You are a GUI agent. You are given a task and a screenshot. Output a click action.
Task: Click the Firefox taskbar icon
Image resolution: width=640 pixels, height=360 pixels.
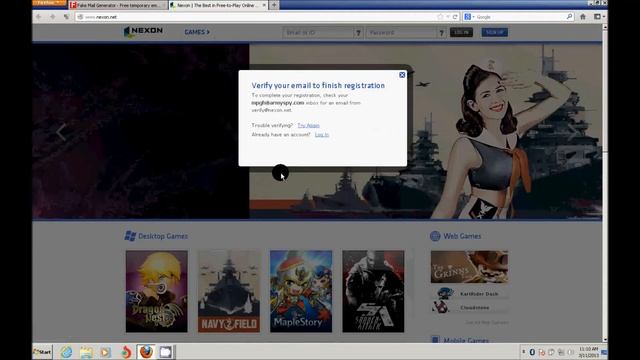tap(146, 352)
